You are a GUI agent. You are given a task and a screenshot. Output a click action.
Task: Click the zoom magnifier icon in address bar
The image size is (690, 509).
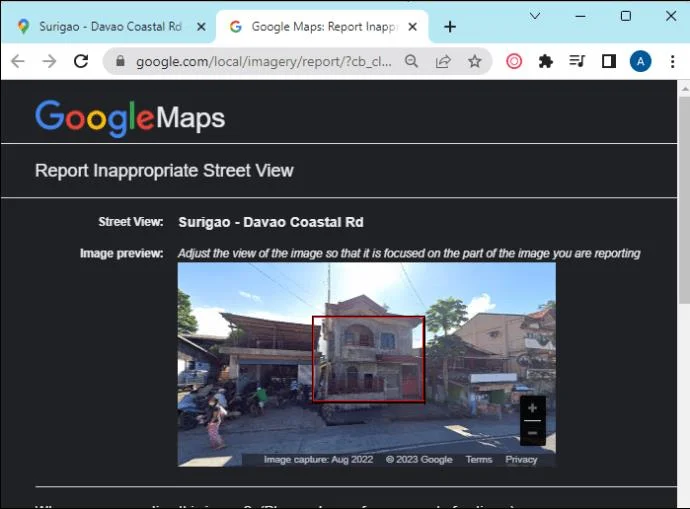411,61
